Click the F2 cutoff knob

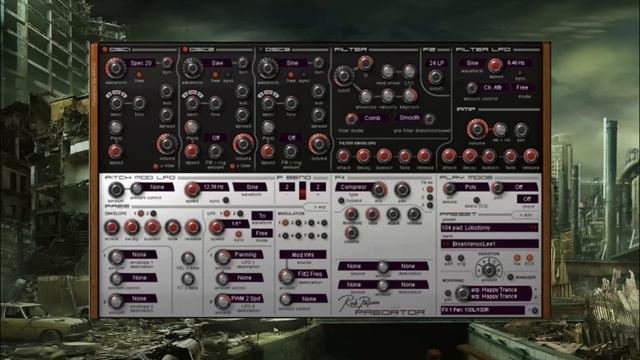pos(436,76)
